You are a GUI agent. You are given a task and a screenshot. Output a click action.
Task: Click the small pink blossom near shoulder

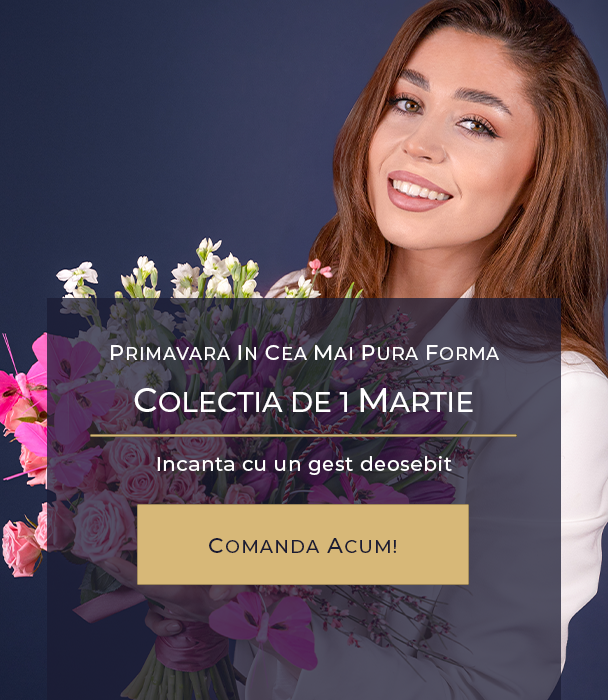click(319, 267)
